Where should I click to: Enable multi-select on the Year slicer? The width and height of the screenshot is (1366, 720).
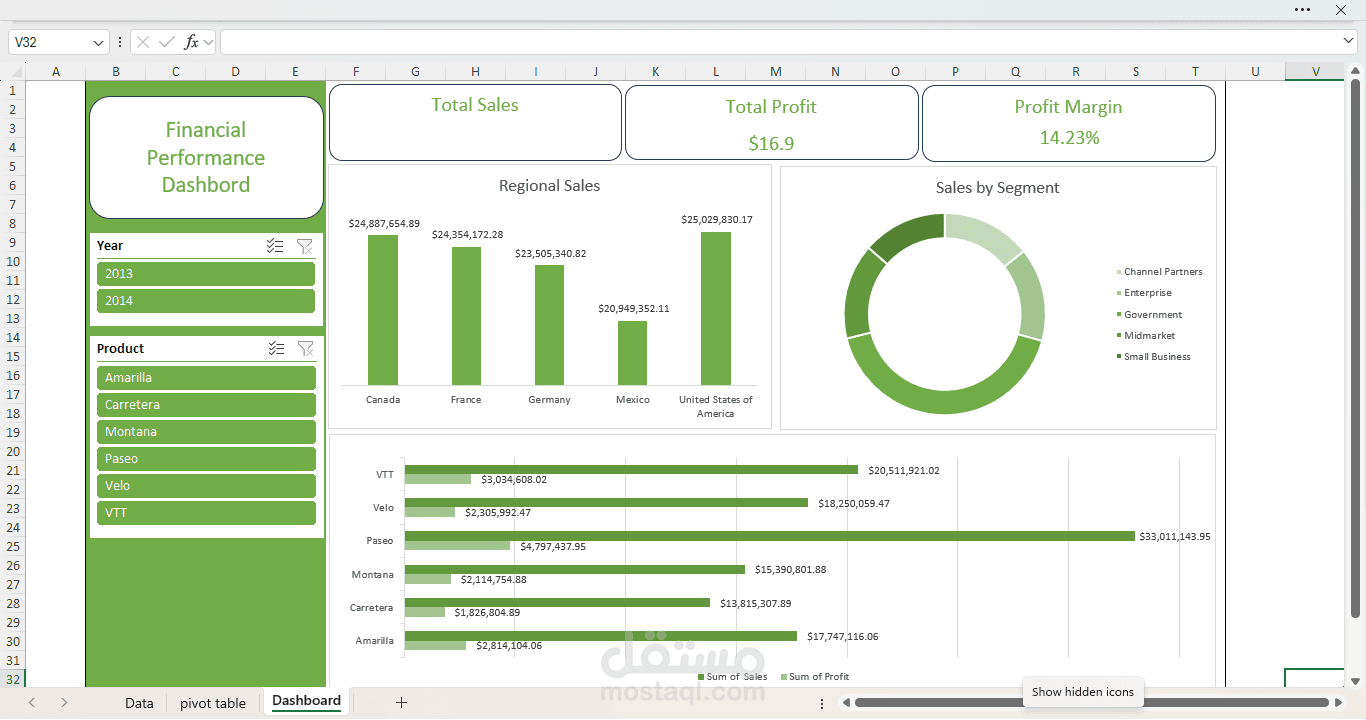[x=275, y=246]
